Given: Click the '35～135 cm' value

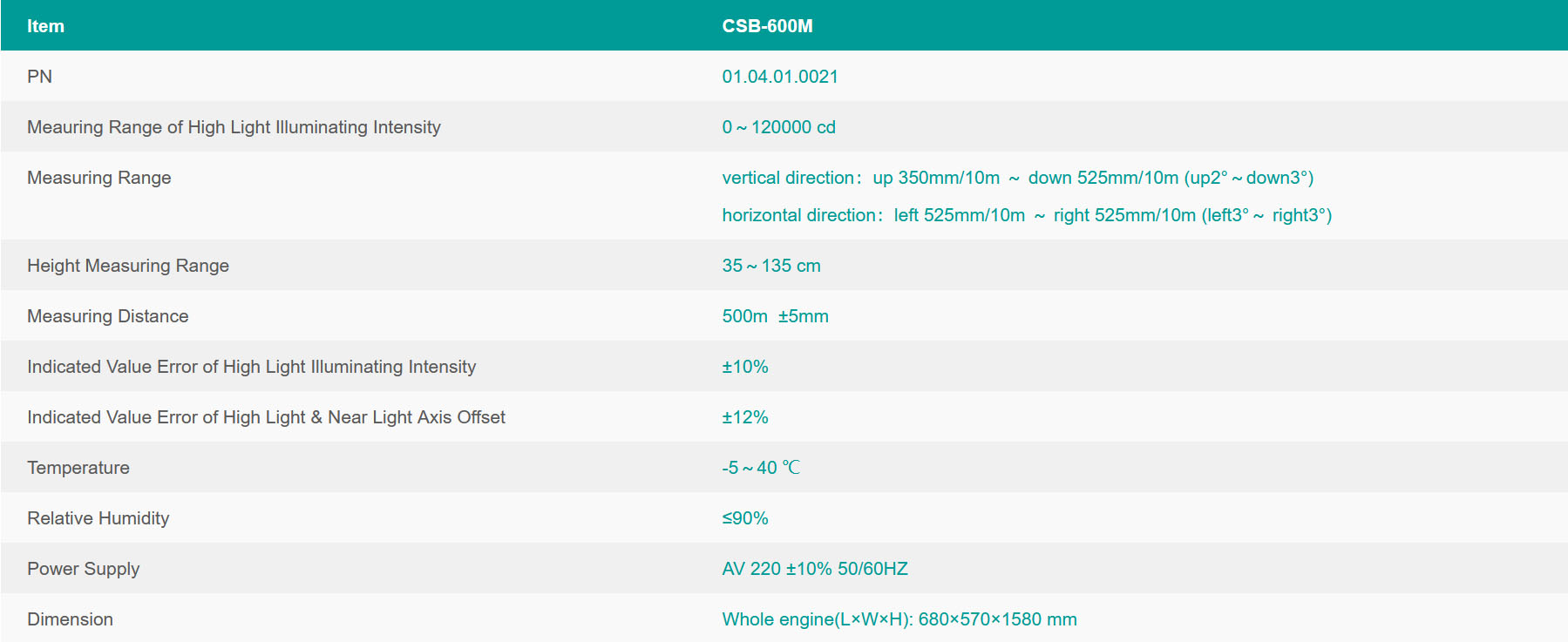Looking at the screenshot, I should click(x=770, y=266).
